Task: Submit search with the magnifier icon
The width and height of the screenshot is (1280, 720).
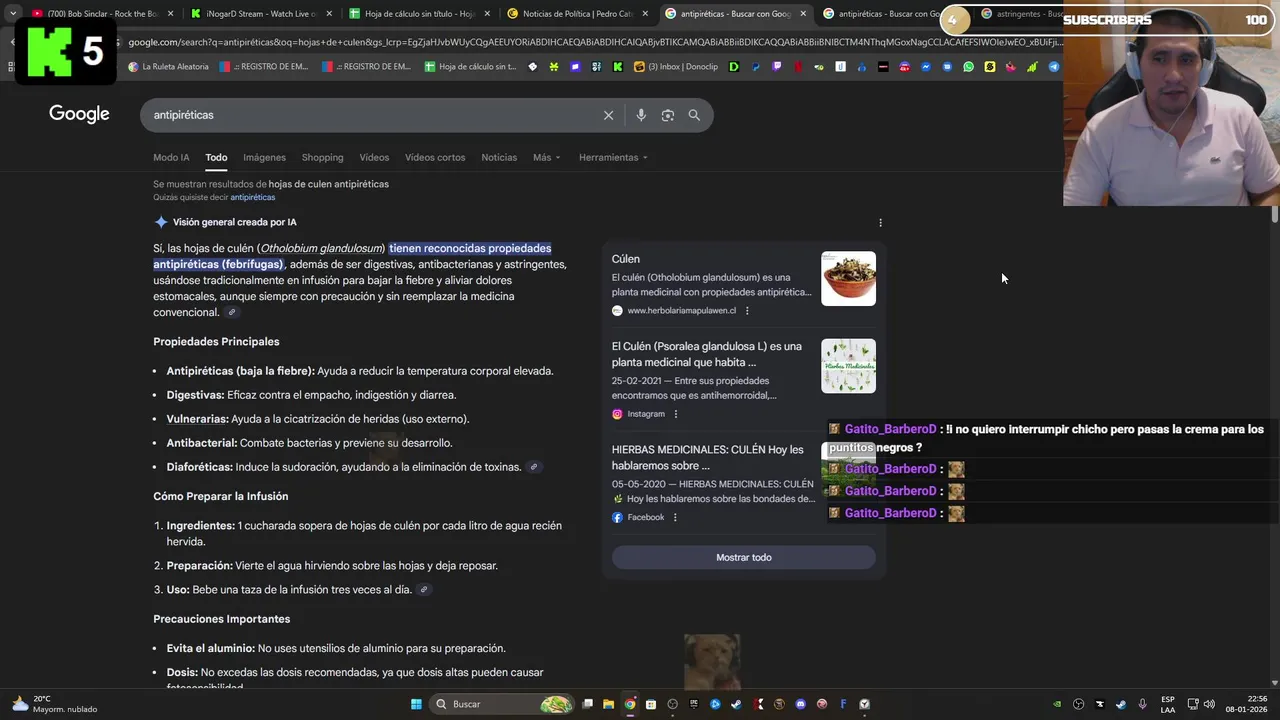Action: pos(694,115)
